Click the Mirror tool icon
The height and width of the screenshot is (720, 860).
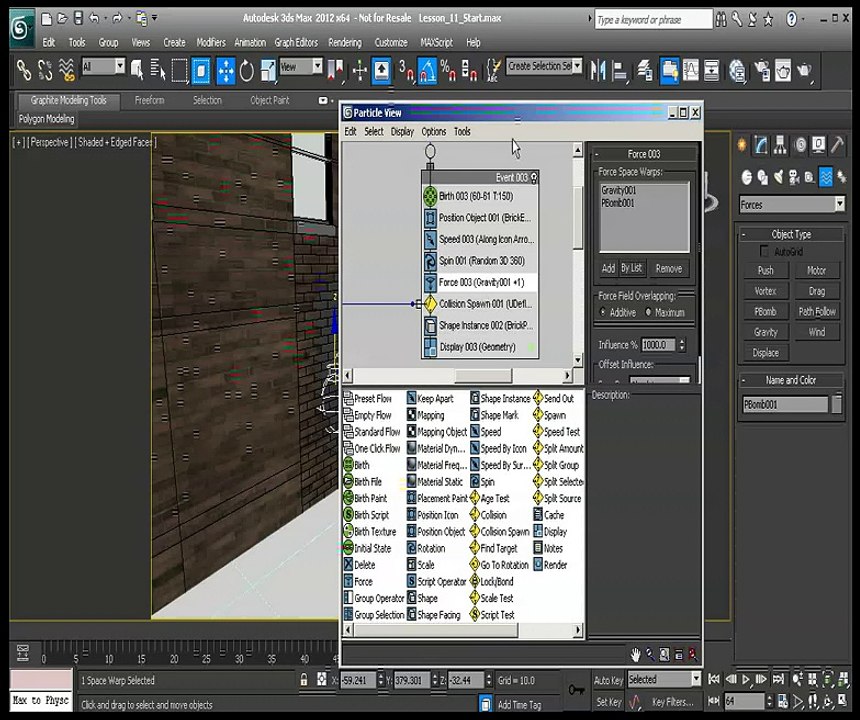pyautogui.click(x=598, y=70)
